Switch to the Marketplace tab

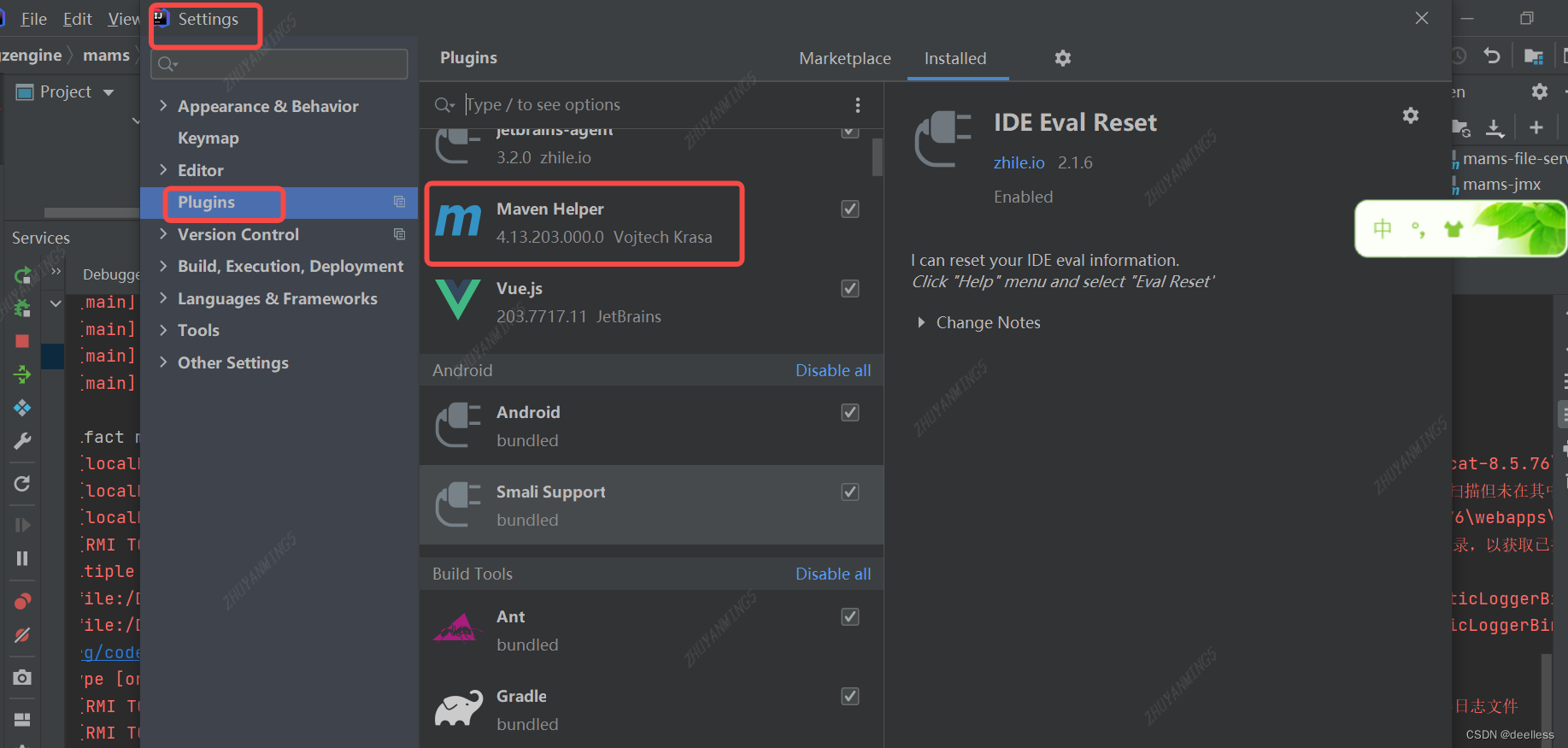[x=845, y=58]
